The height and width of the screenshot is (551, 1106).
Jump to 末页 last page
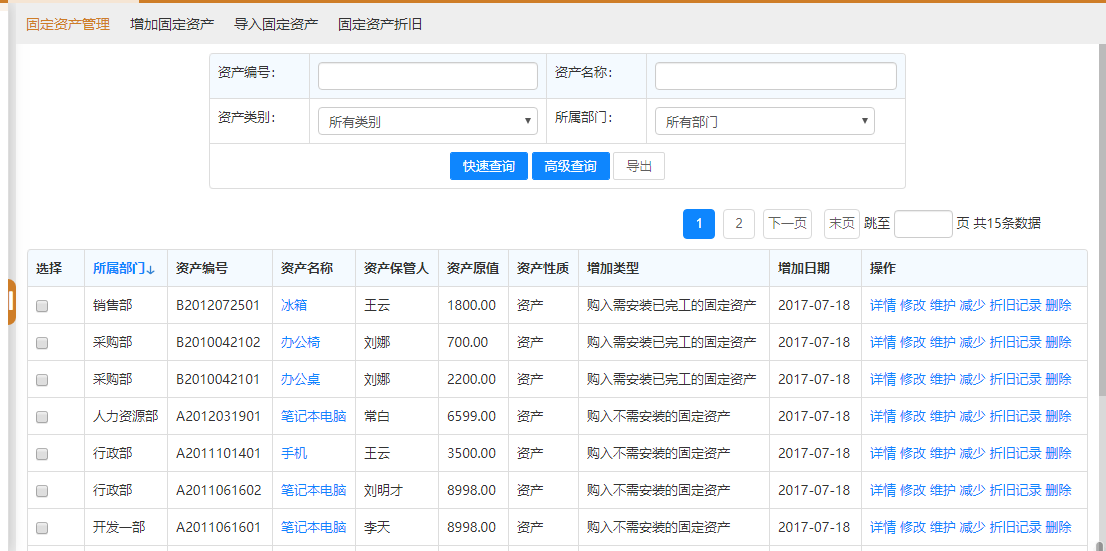(x=841, y=224)
